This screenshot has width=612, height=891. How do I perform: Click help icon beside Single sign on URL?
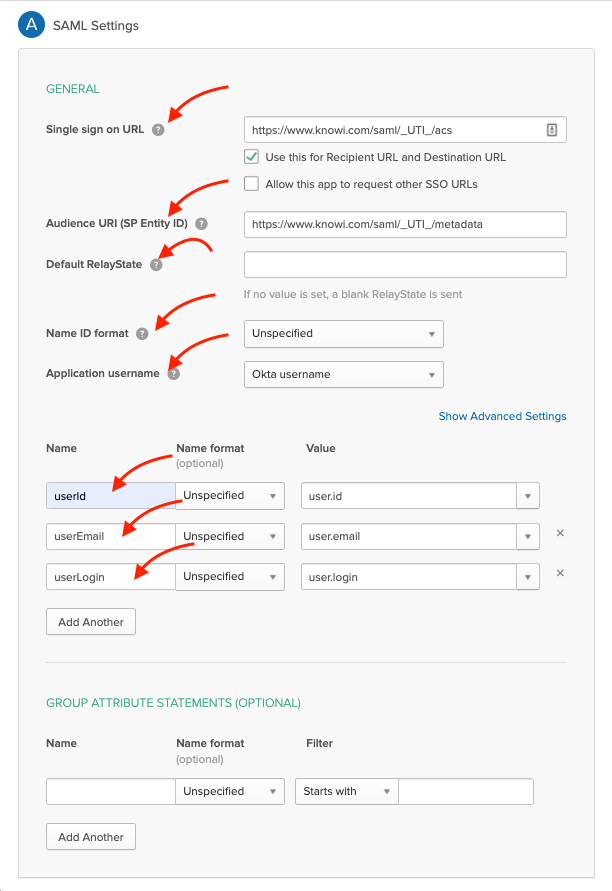point(158,130)
